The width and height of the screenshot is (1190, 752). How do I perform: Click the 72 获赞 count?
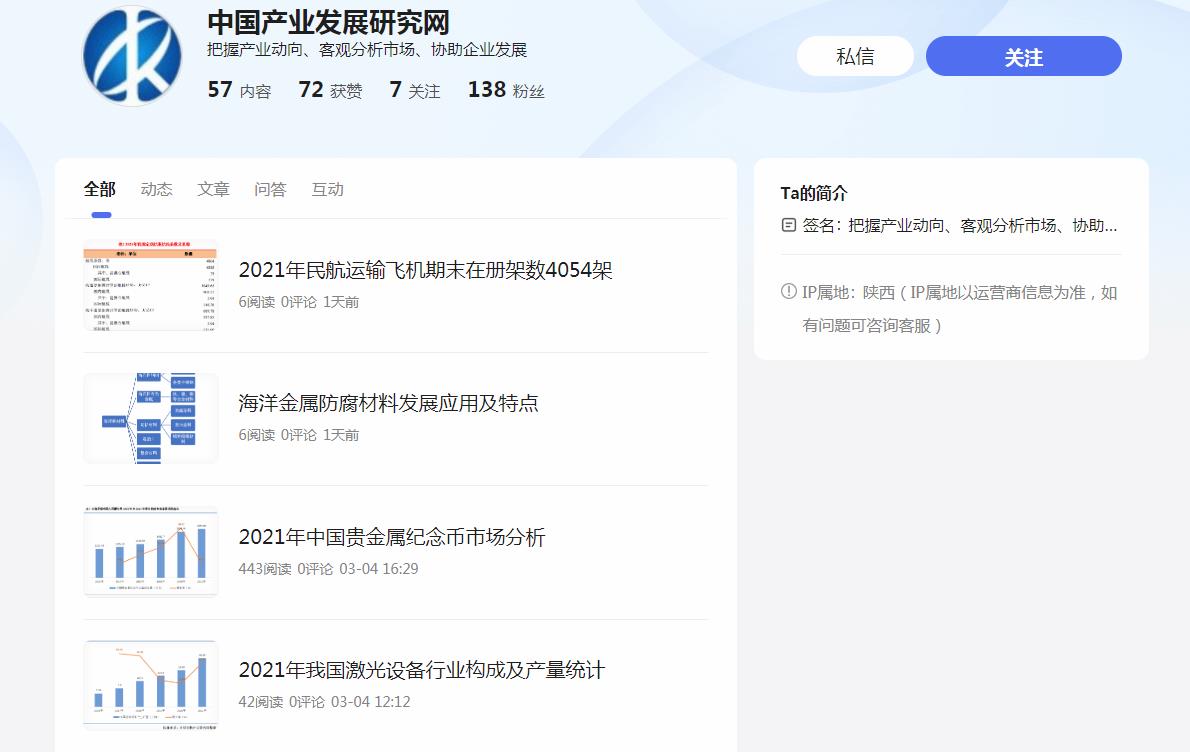(x=330, y=90)
